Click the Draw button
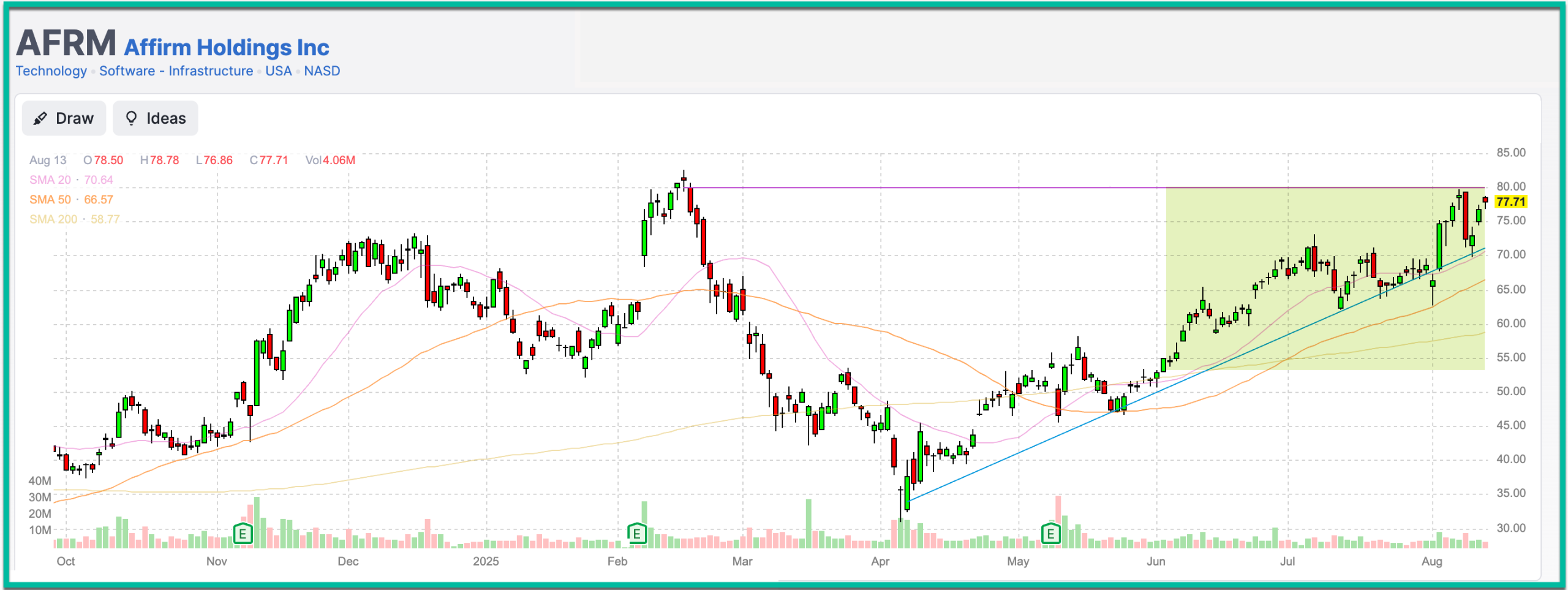Image resolution: width=1568 pixels, height=590 pixels. pos(64,118)
